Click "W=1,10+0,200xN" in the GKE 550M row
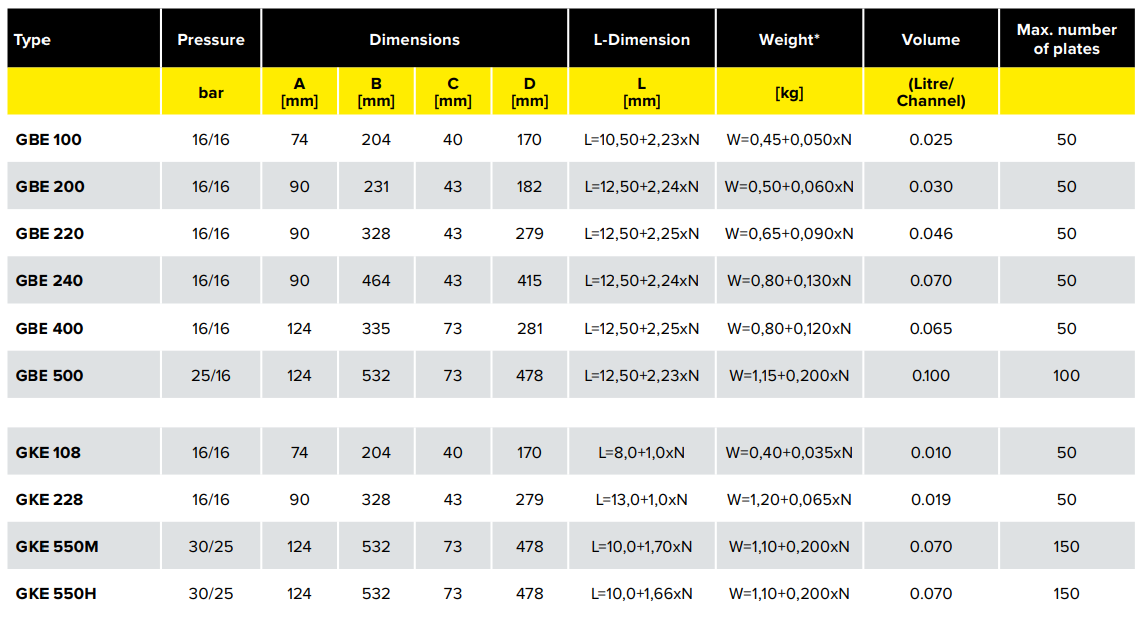 789,547
